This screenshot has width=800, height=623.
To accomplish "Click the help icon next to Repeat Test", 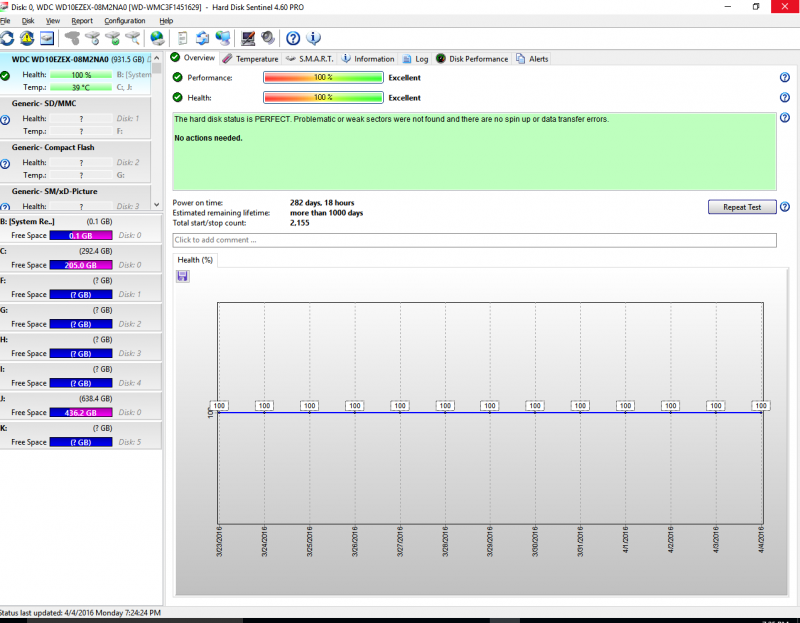I will (x=785, y=207).
